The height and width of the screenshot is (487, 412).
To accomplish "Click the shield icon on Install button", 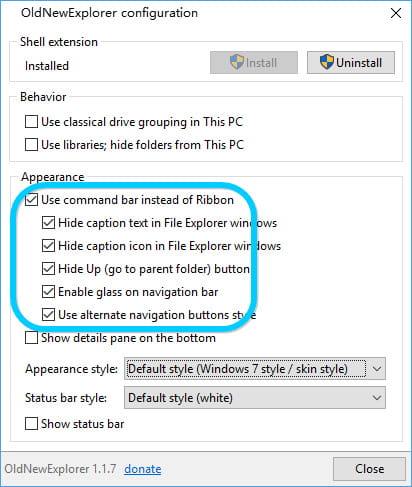I will coord(237,62).
